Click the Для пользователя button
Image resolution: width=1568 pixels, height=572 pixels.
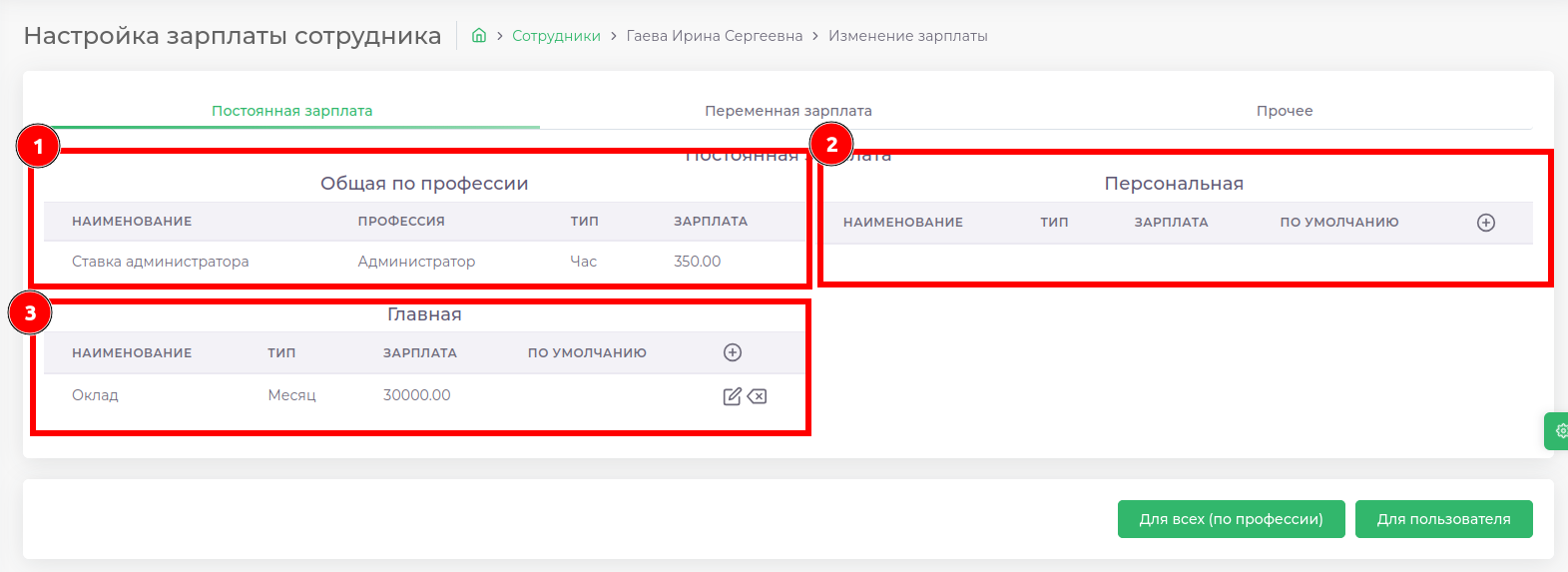coord(1443,519)
